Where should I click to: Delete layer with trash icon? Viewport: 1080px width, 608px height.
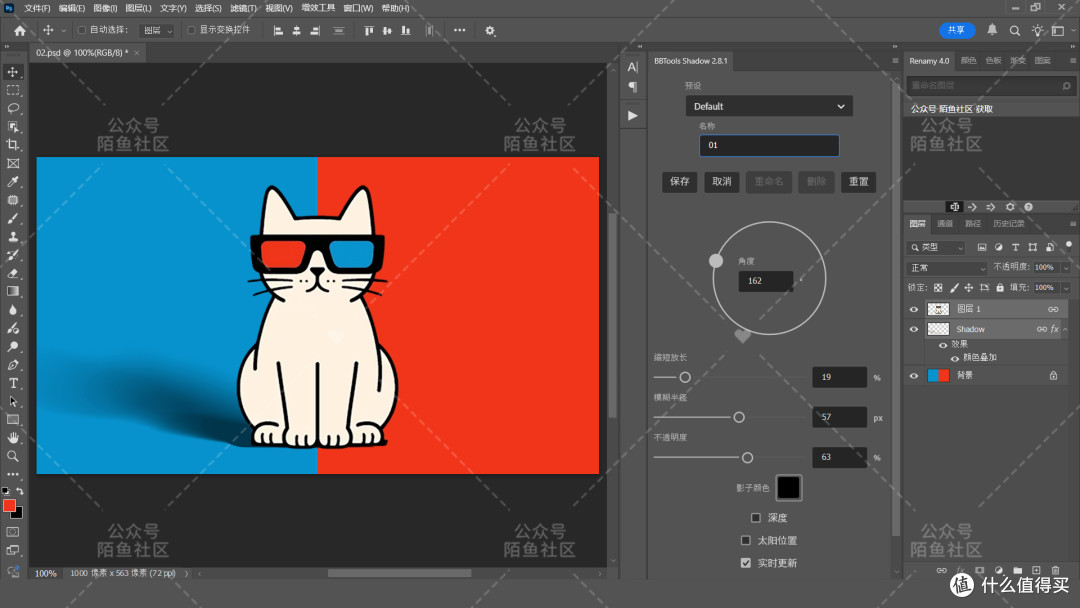(x=1055, y=570)
